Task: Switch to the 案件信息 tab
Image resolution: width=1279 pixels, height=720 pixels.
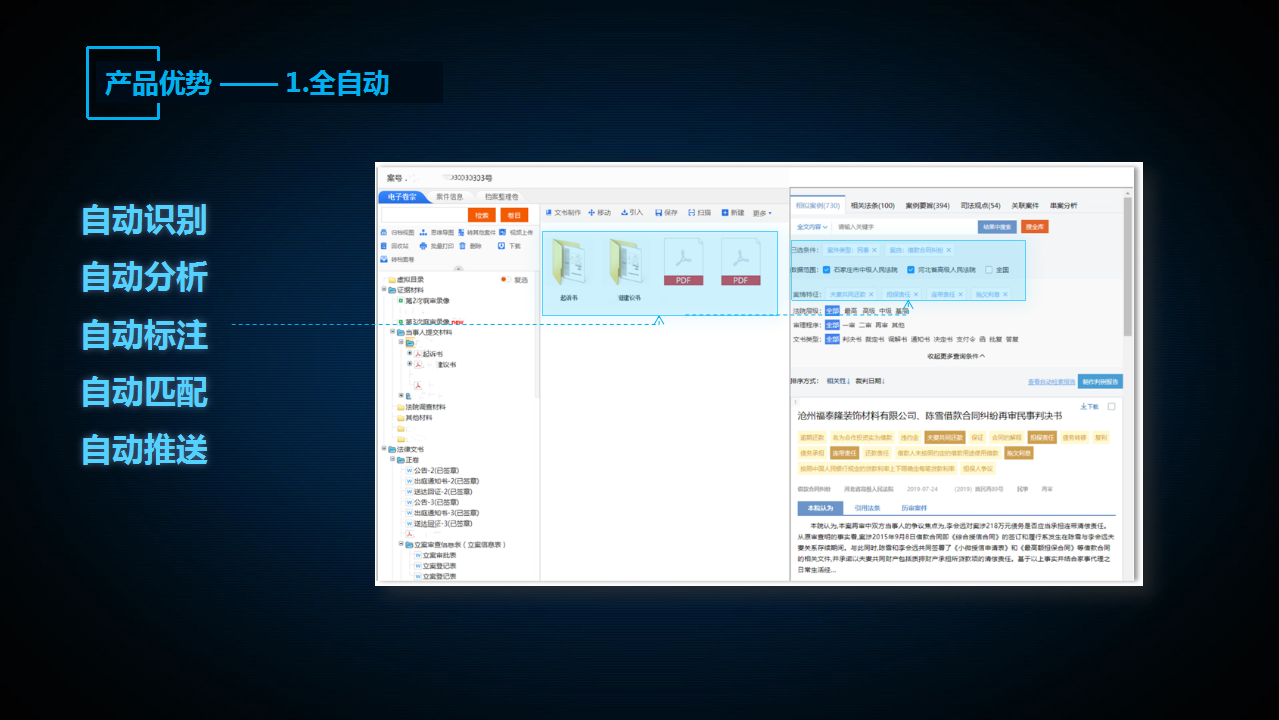Action: coord(449,197)
